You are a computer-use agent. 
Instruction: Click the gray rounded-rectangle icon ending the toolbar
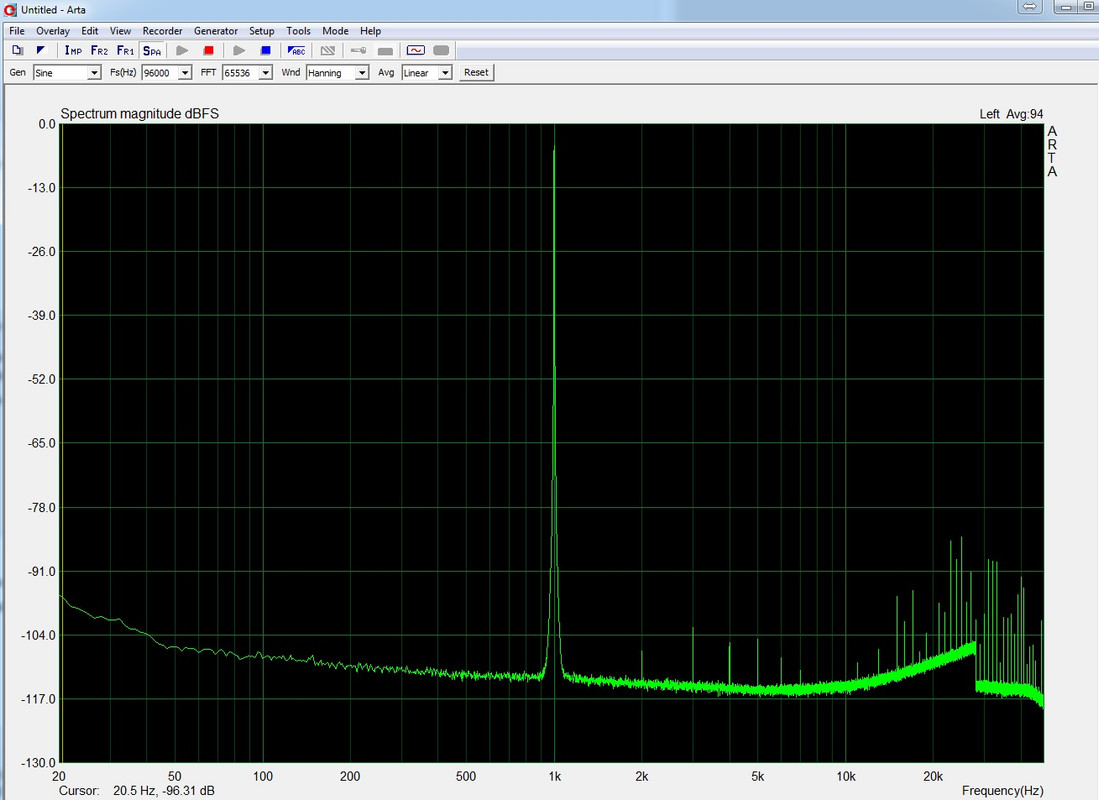point(441,50)
